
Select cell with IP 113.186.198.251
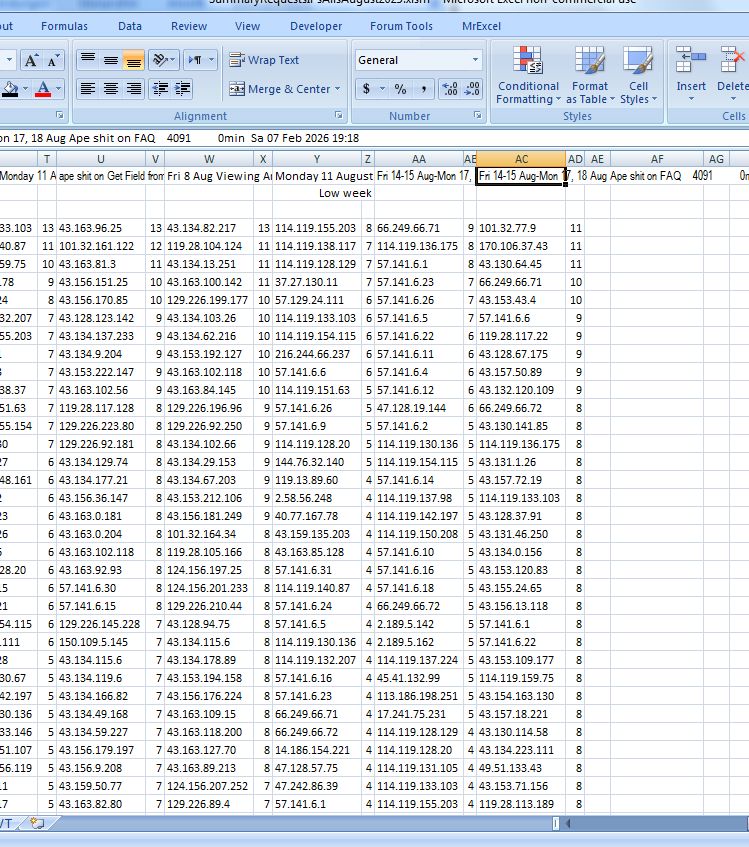[x=419, y=696]
